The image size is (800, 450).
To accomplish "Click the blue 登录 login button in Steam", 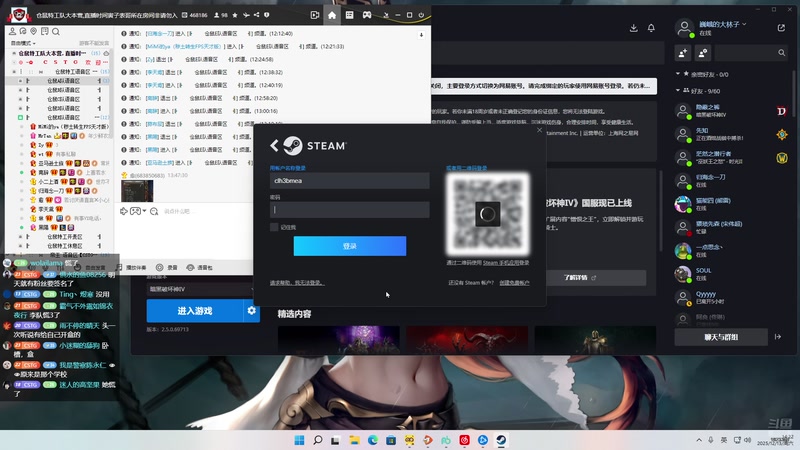I will (x=350, y=246).
